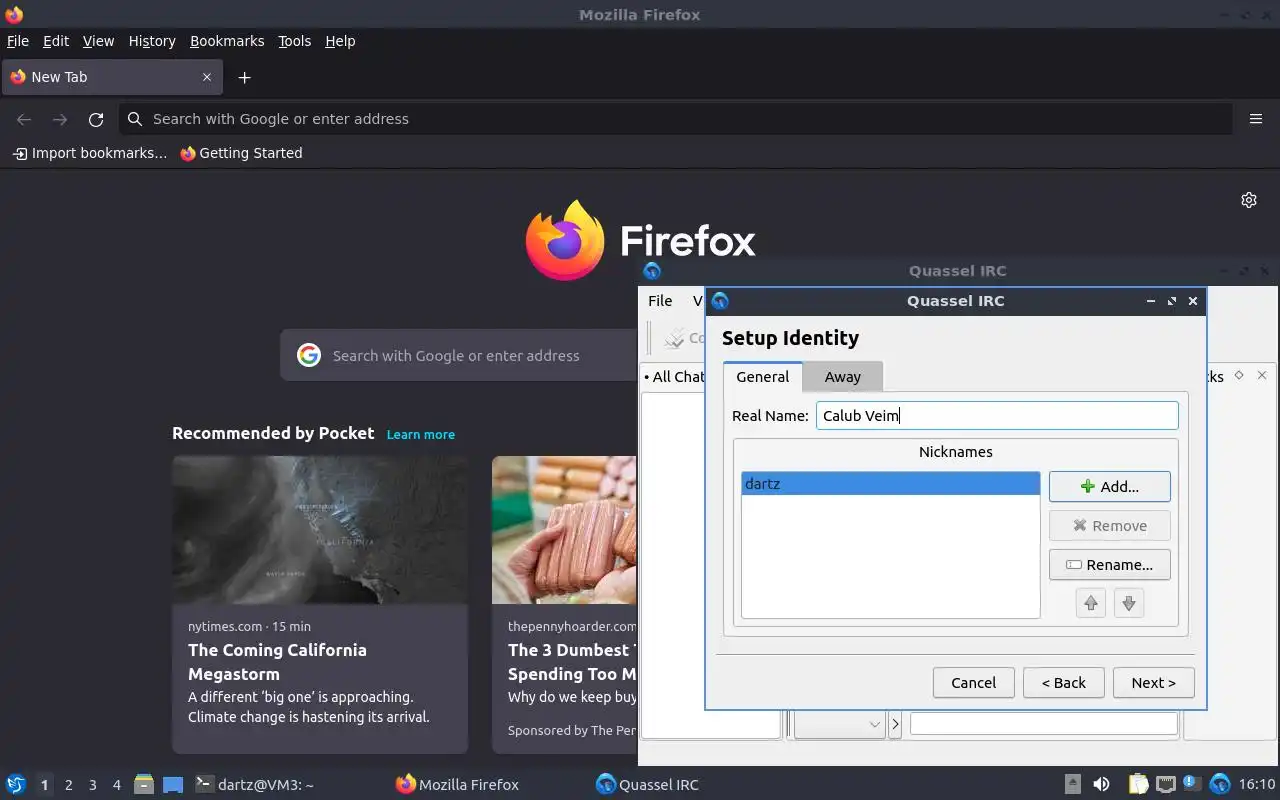The height and width of the screenshot is (800, 1280).
Task: Open Getting Started bookmark
Action: click(241, 153)
